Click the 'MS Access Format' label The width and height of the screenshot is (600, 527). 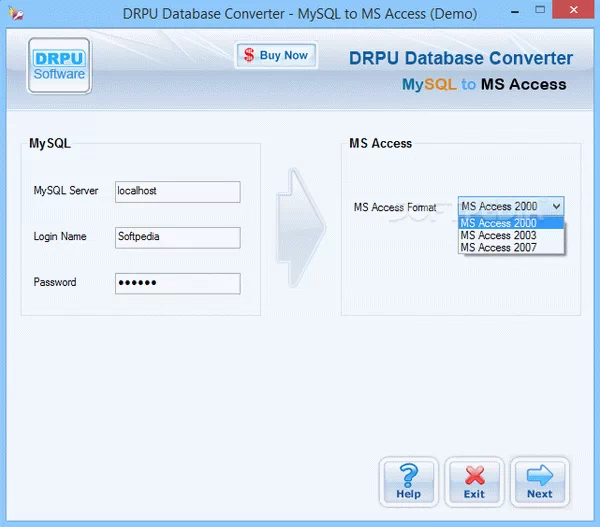(x=395, y=207)
